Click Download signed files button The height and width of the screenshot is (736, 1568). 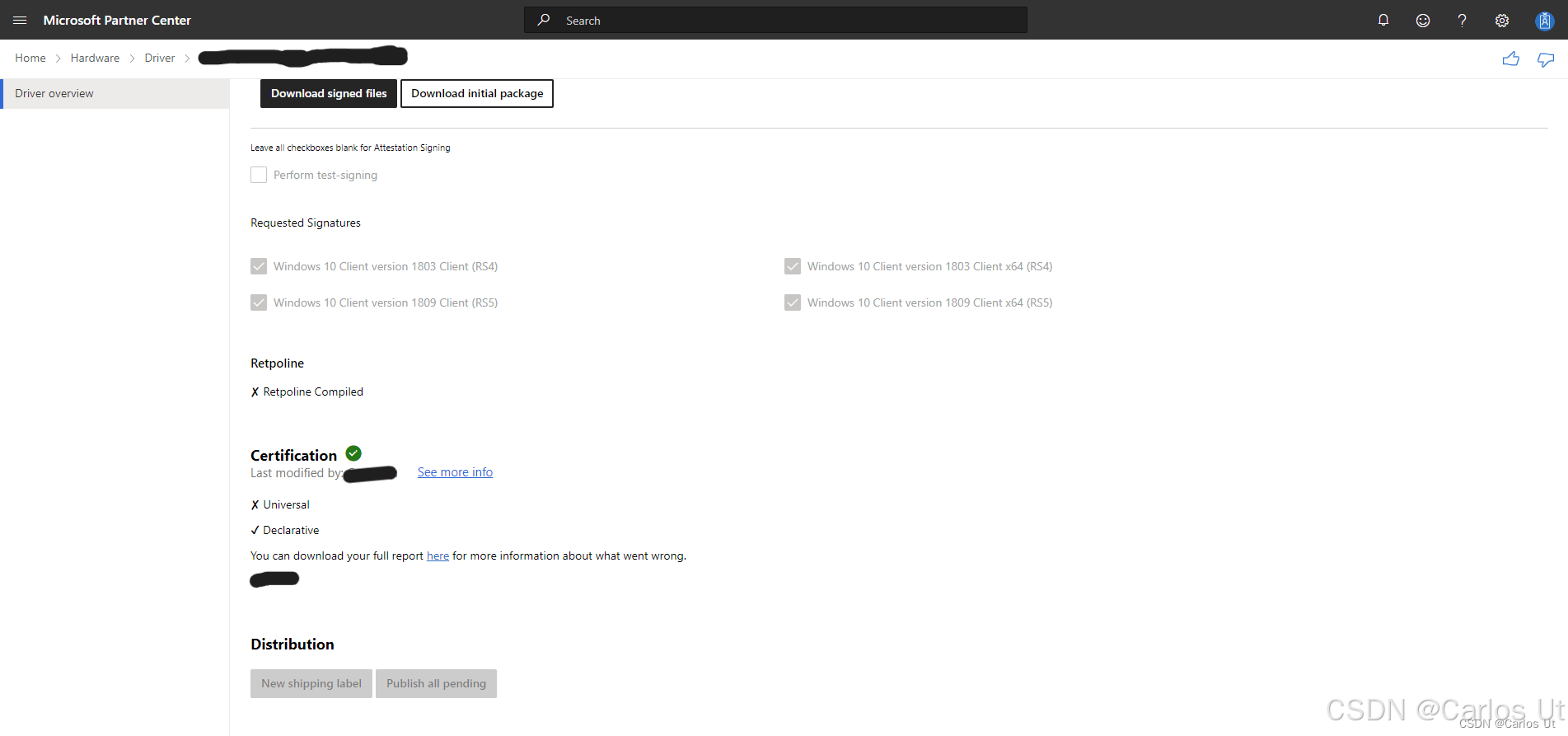(x=329, y=93)
